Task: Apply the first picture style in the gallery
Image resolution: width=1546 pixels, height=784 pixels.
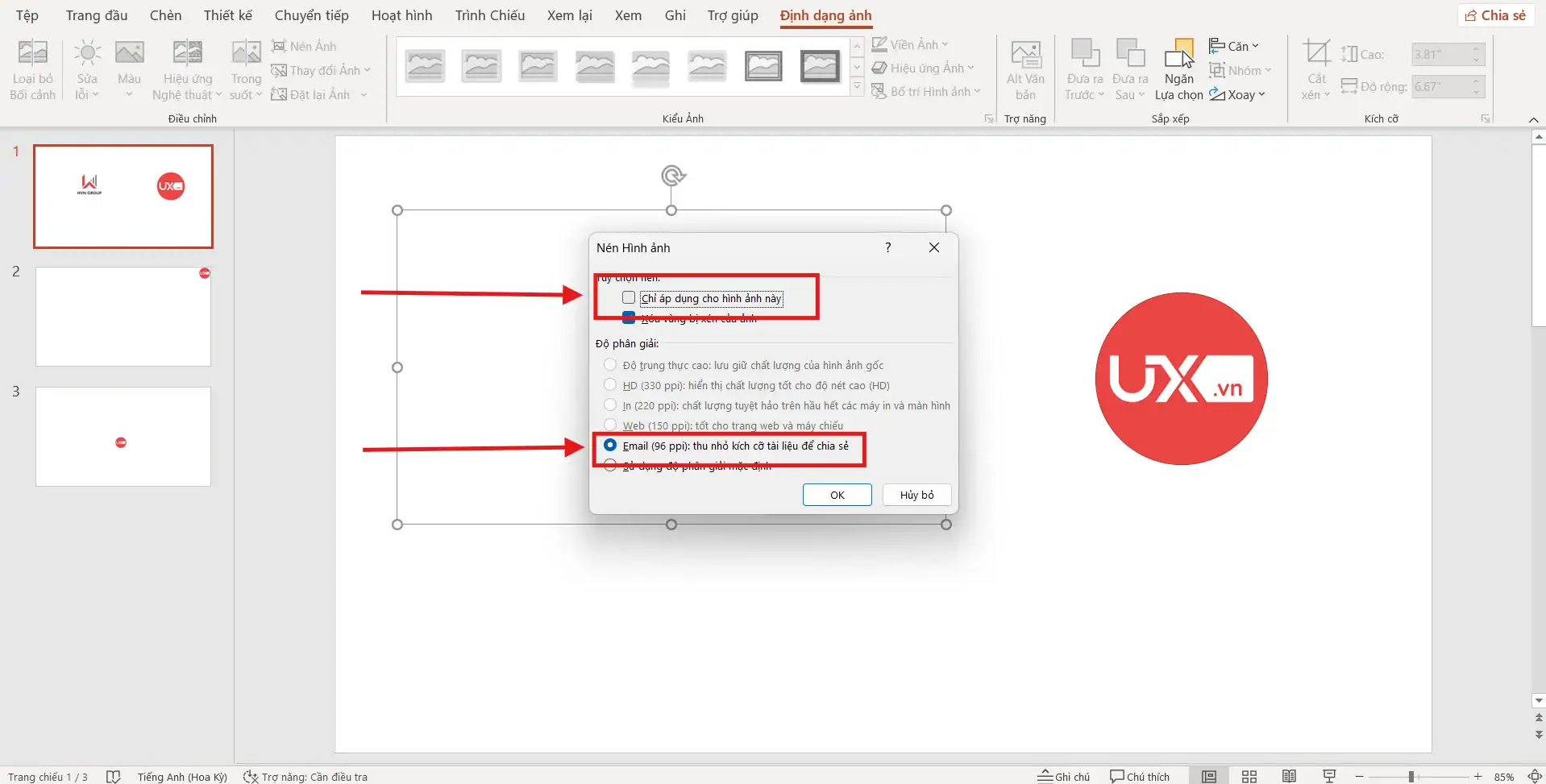Action: [425, 66]
